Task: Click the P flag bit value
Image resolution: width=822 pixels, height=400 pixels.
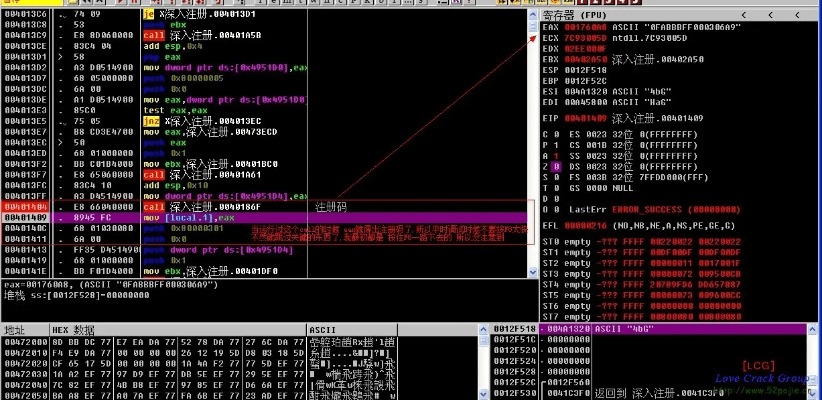Action: (x=556, y=145)
